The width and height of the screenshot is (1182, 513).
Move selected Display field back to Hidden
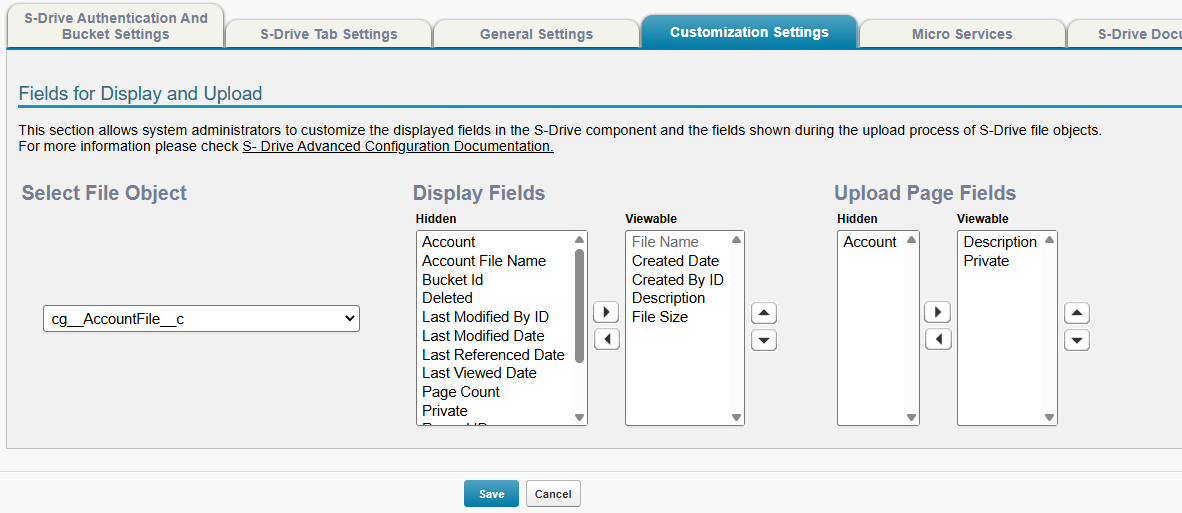click(x=606, y=339)
